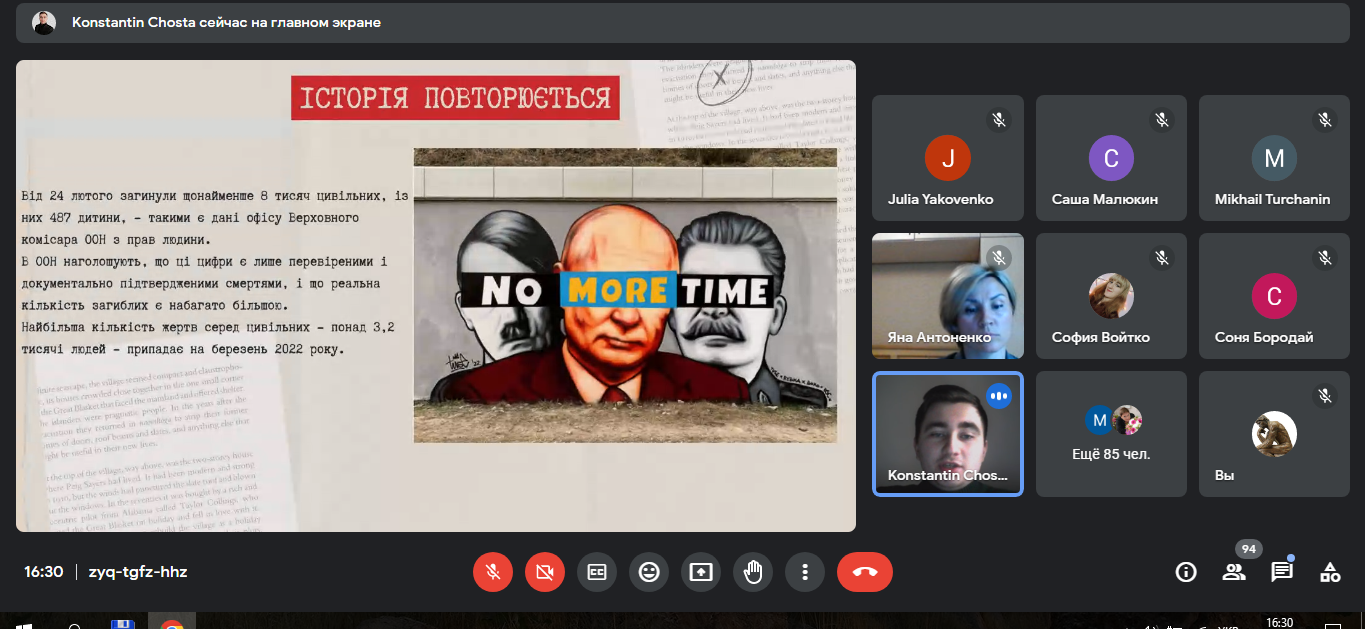Click the muted mic icon on Яна Антоненко's video

pos(998,258)
